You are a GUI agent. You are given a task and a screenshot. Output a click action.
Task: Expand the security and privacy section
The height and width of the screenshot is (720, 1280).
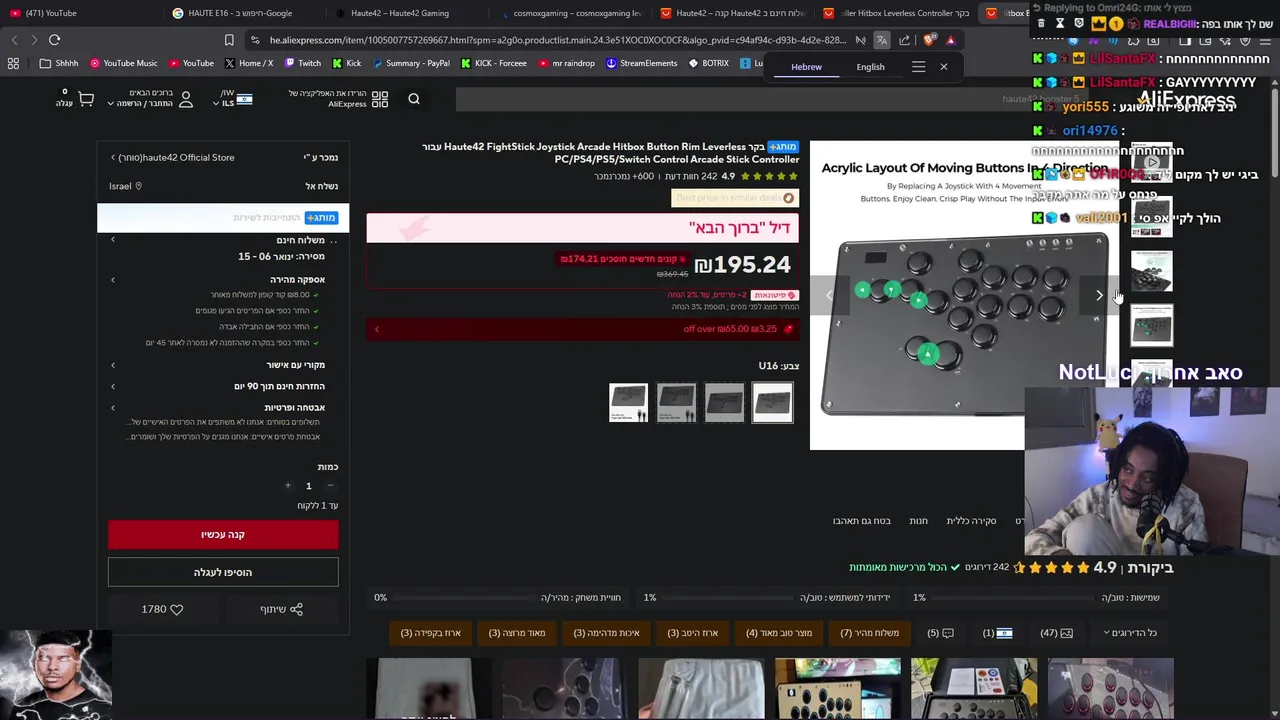coord(223,408)
